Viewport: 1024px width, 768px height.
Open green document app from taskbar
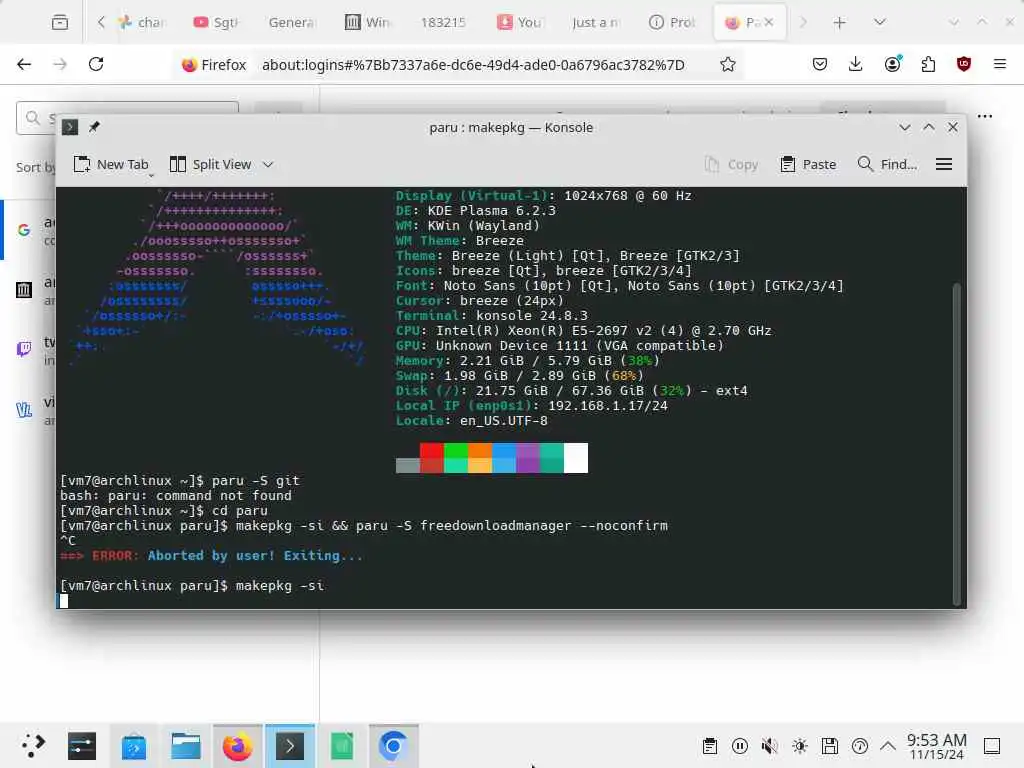(342, 746)
